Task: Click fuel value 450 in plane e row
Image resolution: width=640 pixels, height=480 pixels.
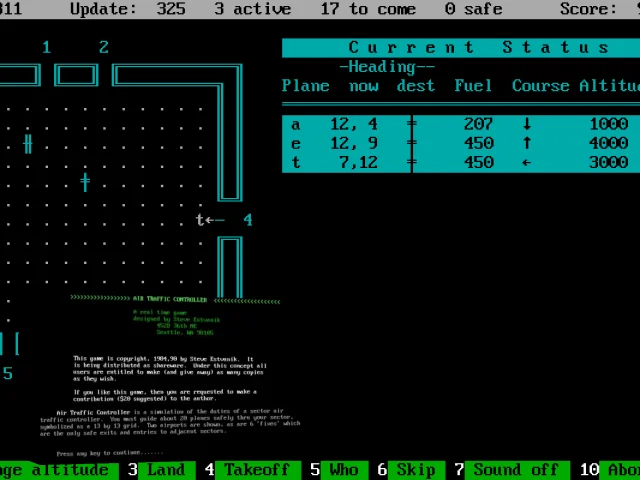Action: coord(478,143)
